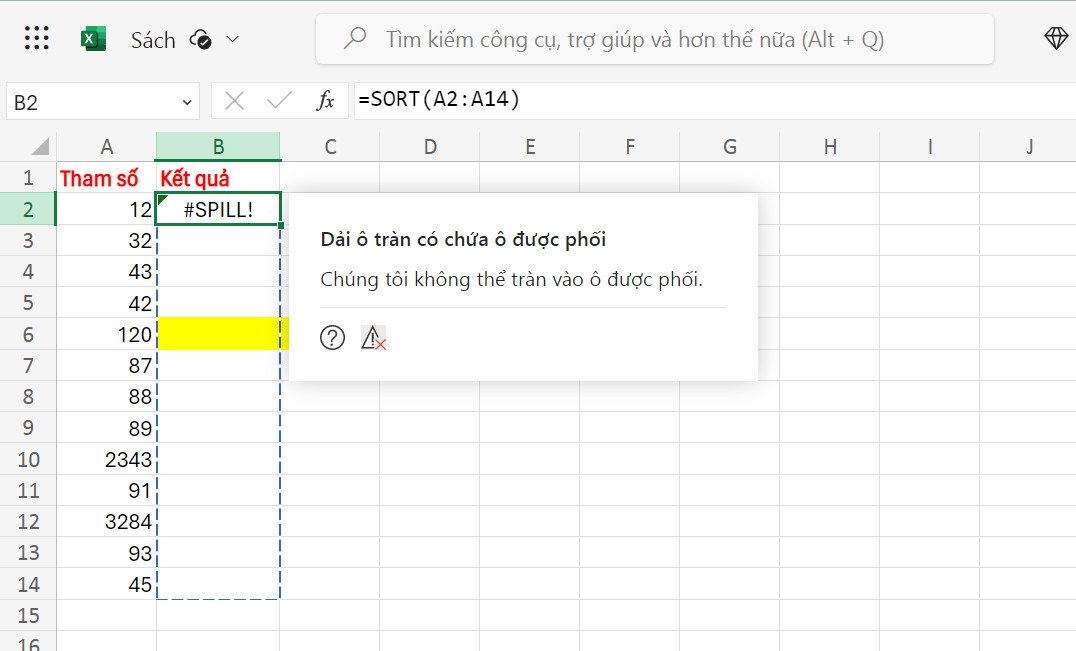1076x651 pixels.
Task: Click the 'Tham số' header cell
Action: click(106, 178)
